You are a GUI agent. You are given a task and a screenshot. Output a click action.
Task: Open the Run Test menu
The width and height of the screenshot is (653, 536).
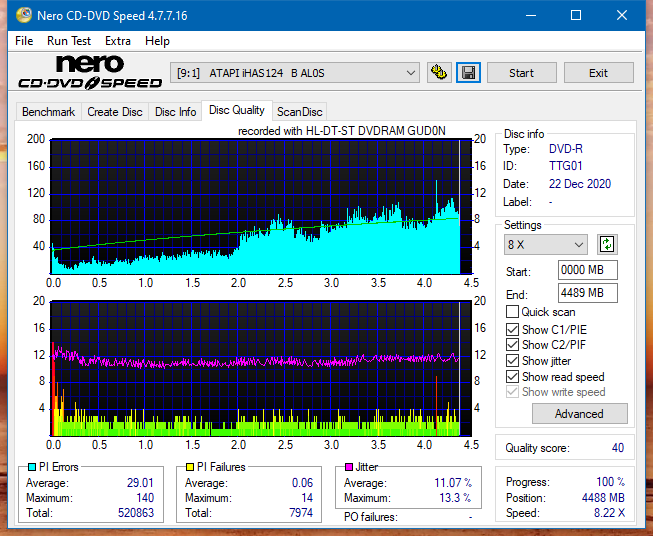(x=69, y=41)
